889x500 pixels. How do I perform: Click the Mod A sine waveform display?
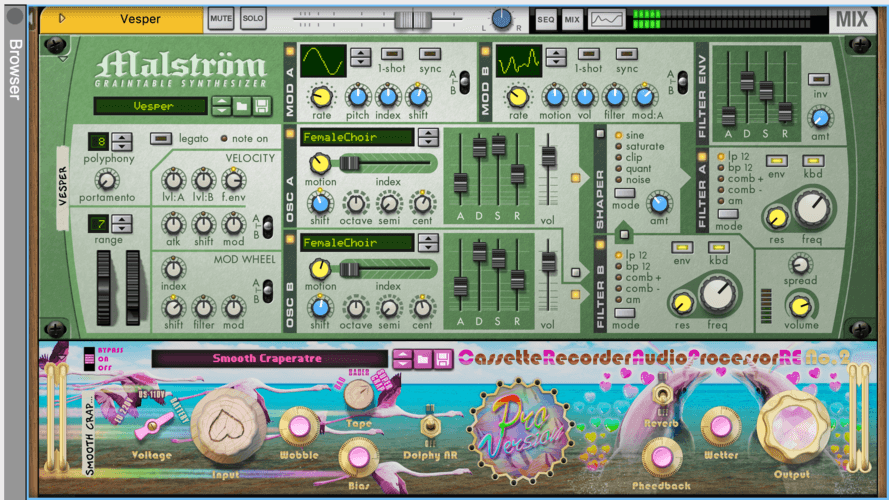(323, 61)
